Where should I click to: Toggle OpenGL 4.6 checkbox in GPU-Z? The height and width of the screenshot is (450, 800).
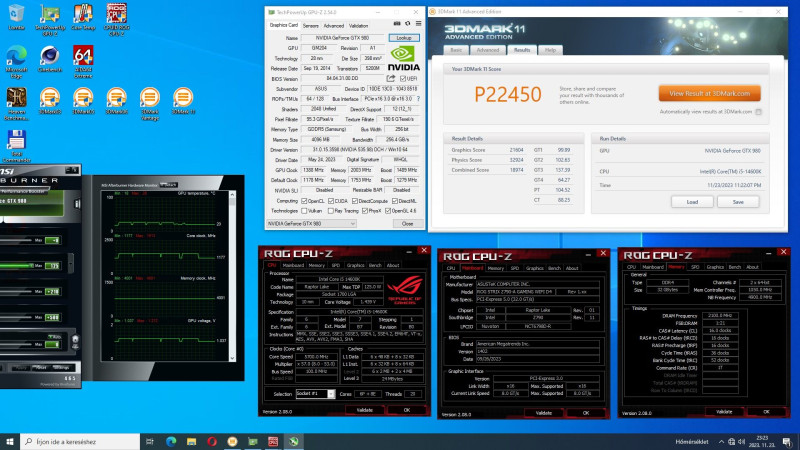pos(388,211)
